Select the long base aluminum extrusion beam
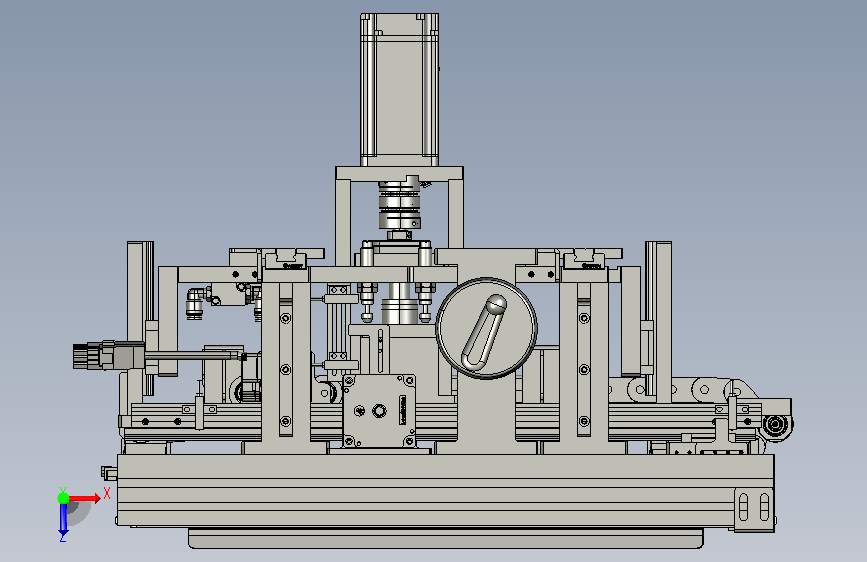 [x=445, y=490]
